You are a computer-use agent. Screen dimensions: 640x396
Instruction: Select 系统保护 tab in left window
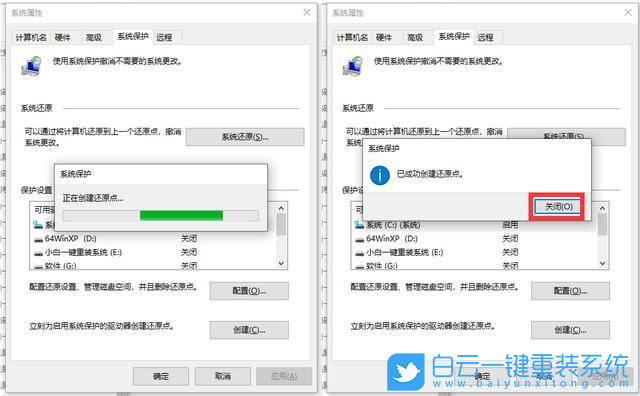(x=133, y=37)
